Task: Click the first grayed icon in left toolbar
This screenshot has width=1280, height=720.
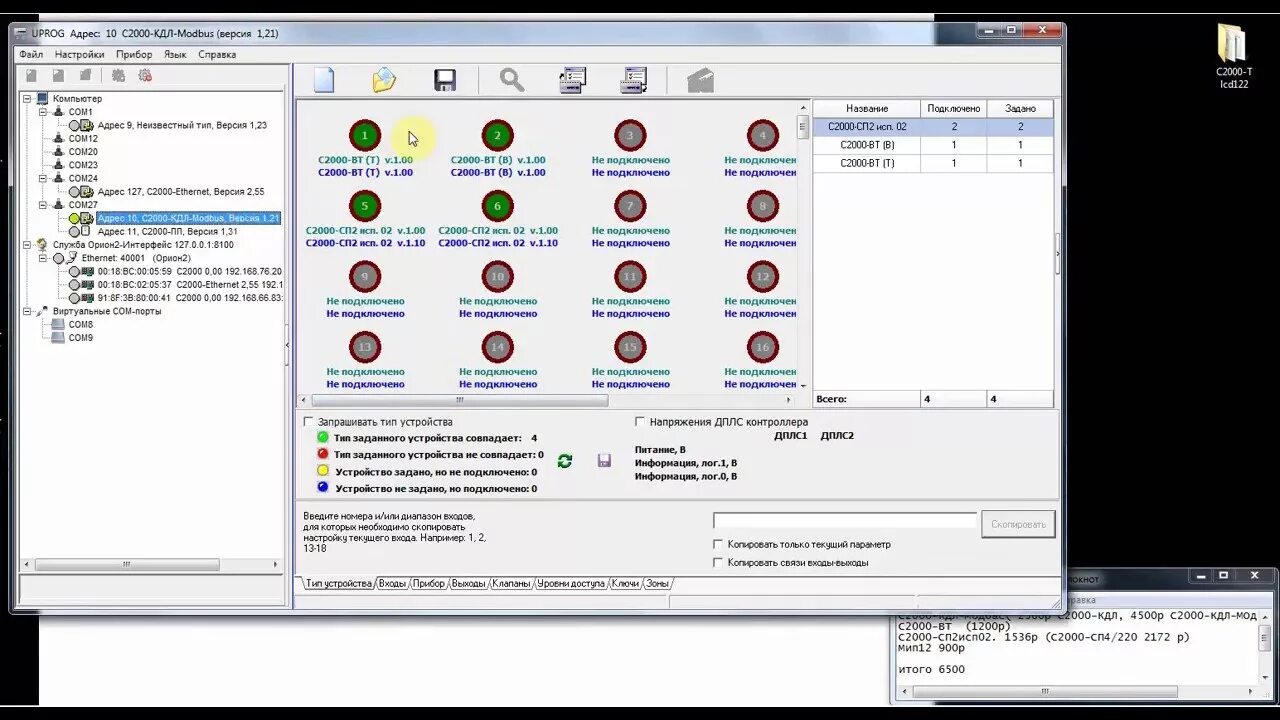Action: [x=31, y=75]
